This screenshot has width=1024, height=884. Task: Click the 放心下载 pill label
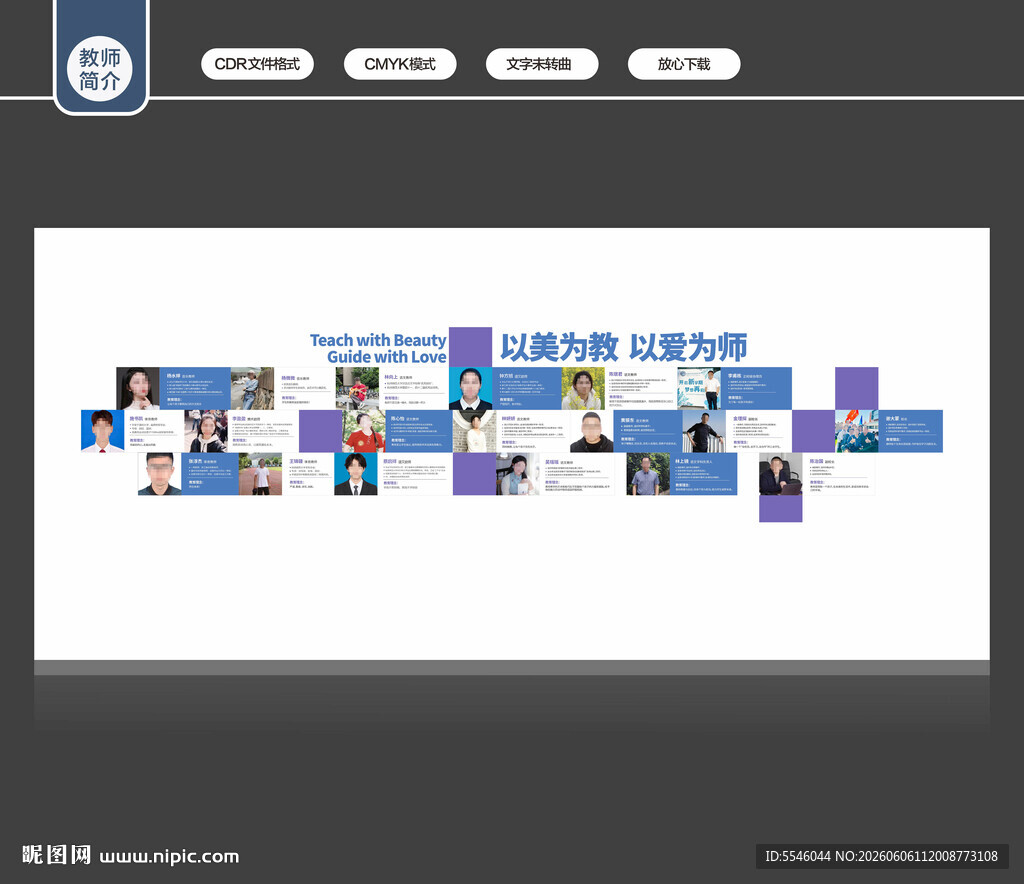684,64
